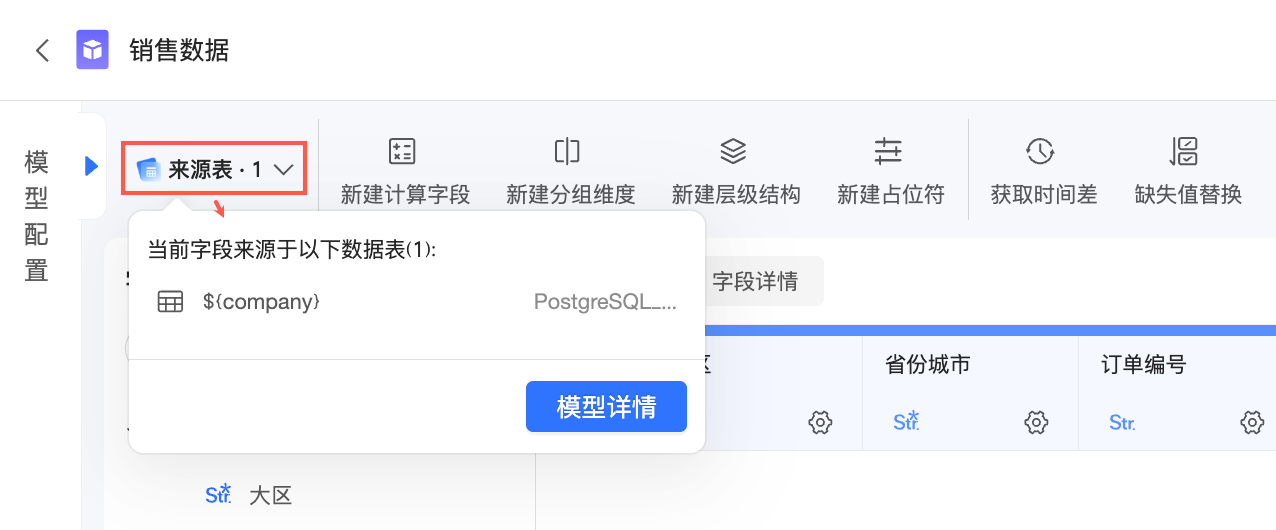Open settings gear for 订单编号 column
The image size is (1276, 530).
click(1252, 423)
